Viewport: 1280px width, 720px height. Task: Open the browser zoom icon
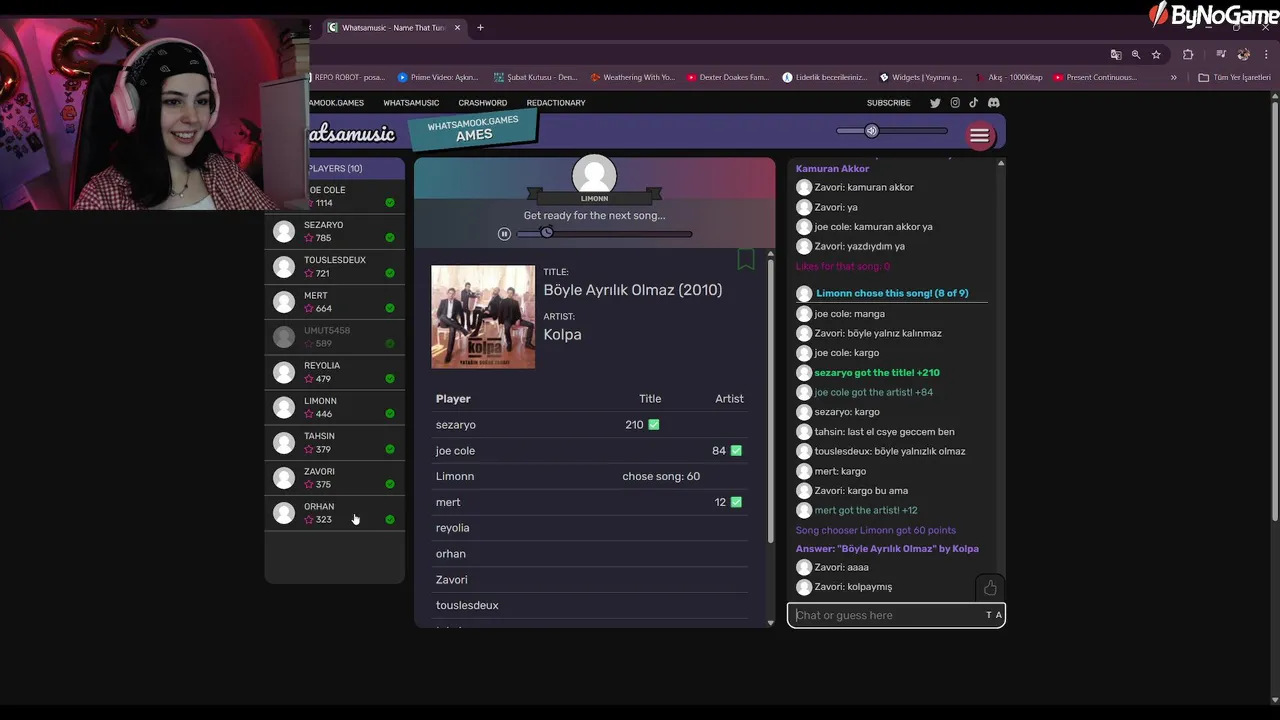pos(1136,55)
